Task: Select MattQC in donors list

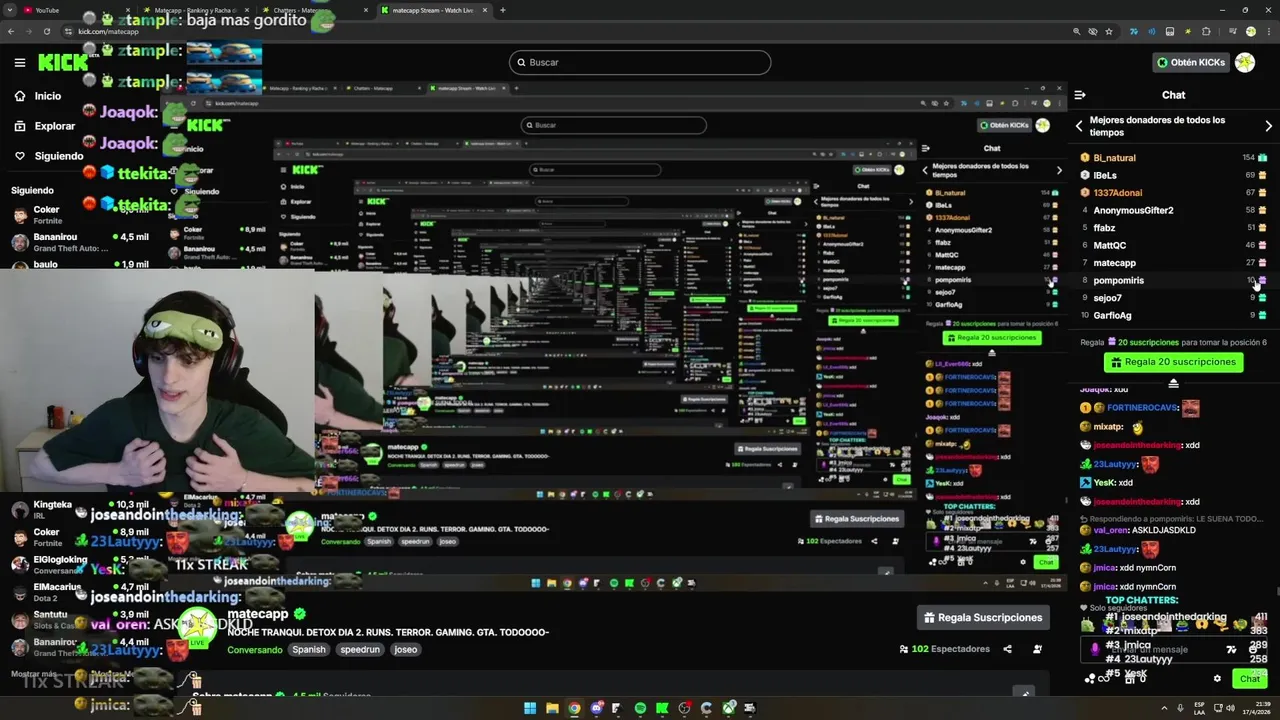Action: coord(1174,245)
